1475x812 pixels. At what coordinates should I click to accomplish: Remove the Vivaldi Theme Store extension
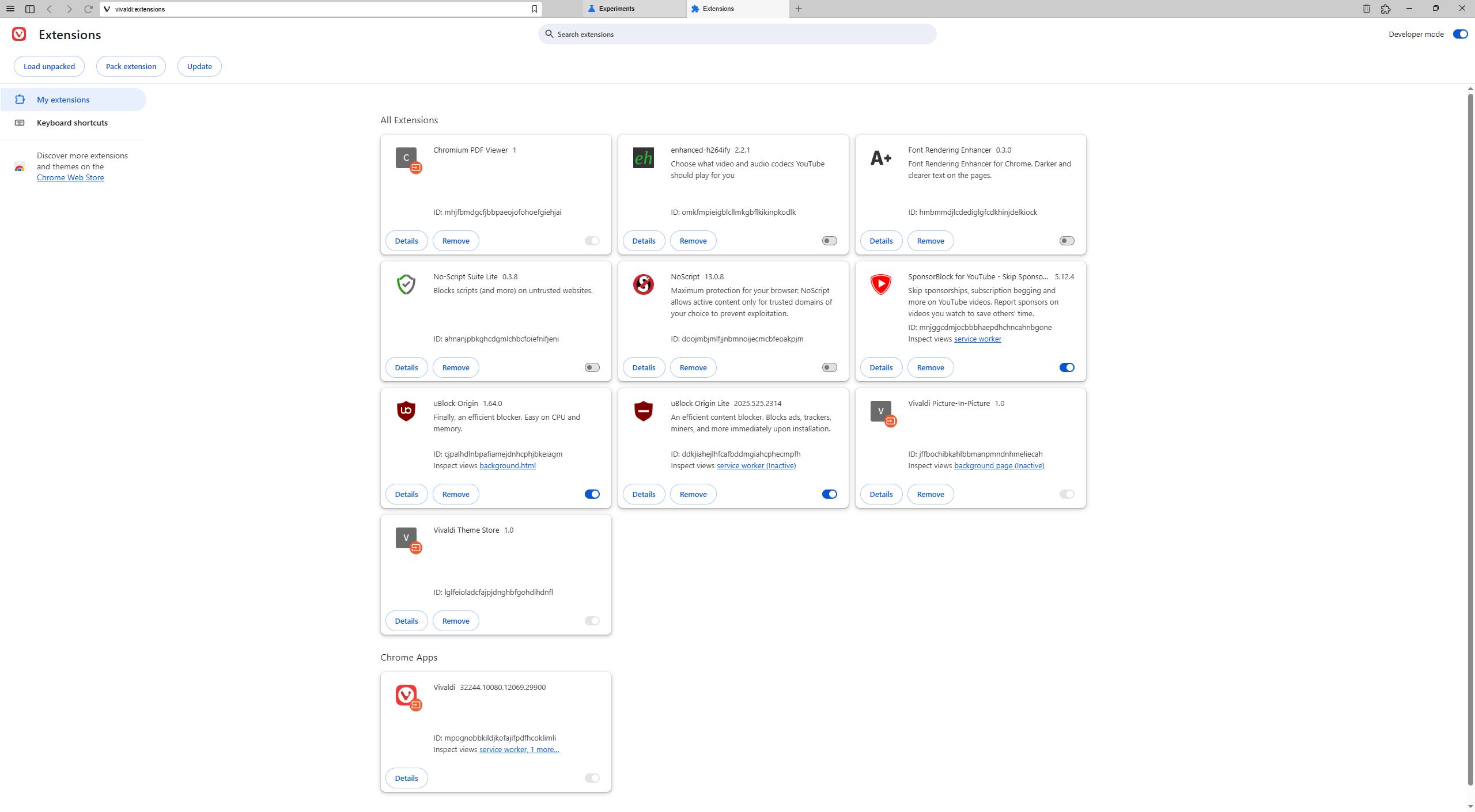click(456, 621)
